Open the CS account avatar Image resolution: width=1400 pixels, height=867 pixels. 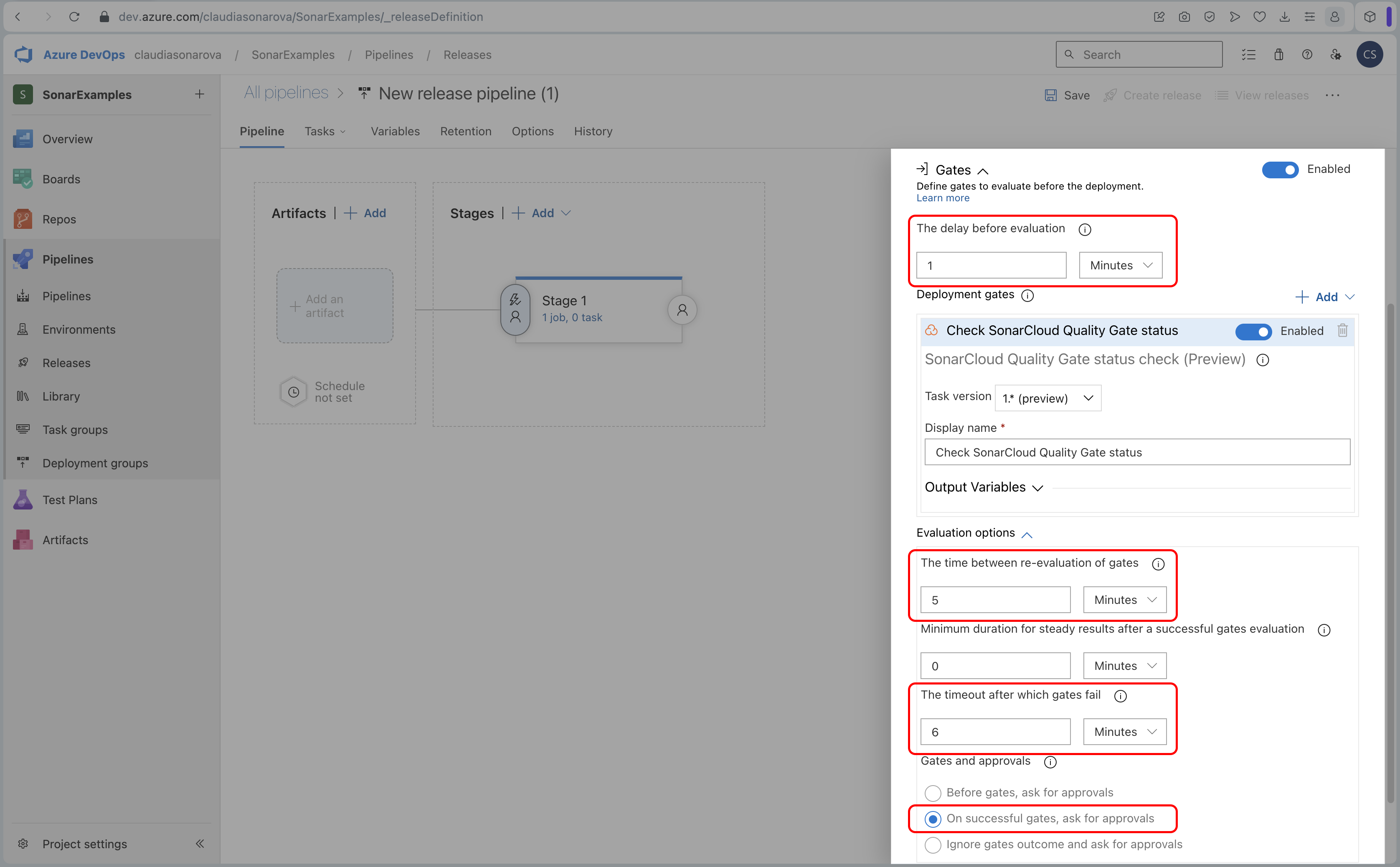[x=1370, y=54]
